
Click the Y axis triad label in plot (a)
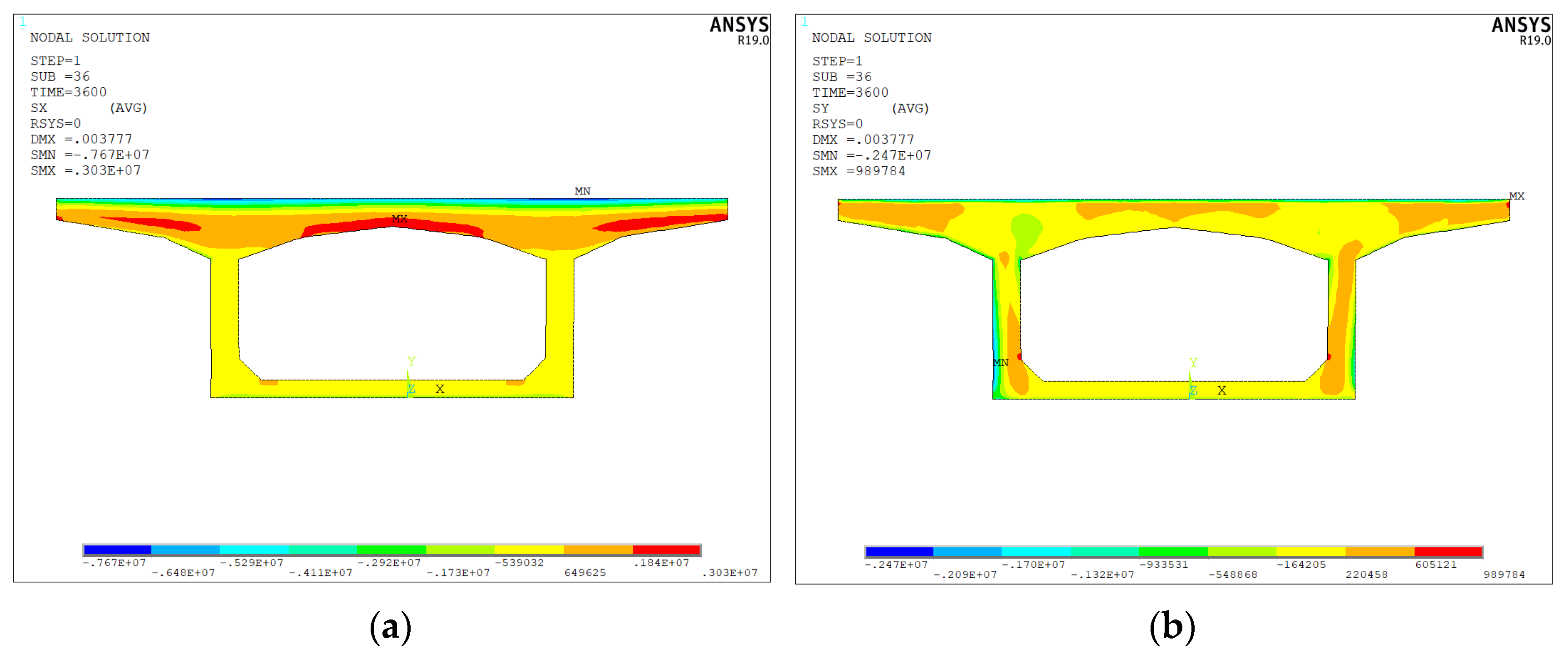(x=412, y=362)
